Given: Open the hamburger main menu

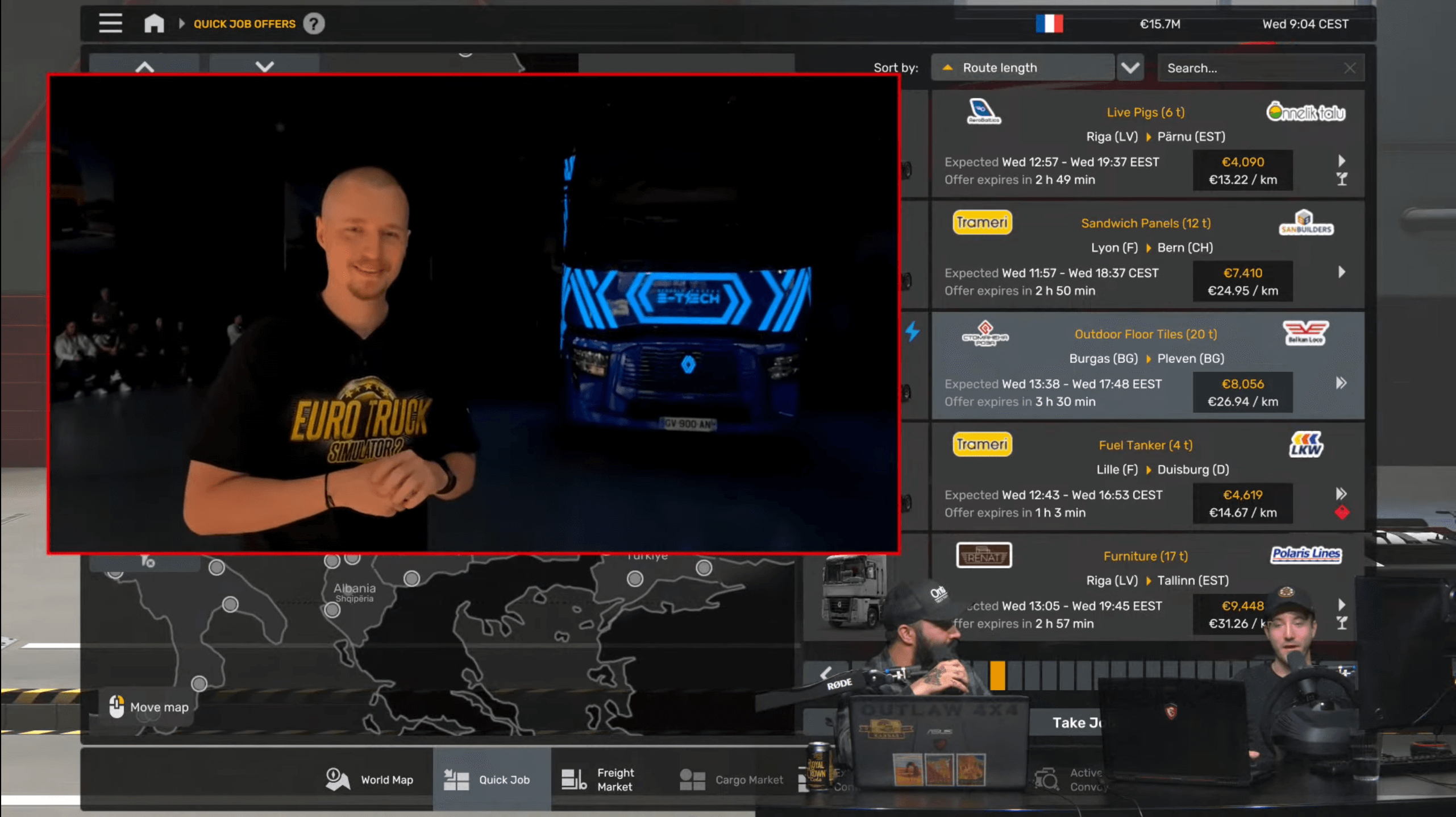Looking at the screenshot, I should click(x=110, y=23).
